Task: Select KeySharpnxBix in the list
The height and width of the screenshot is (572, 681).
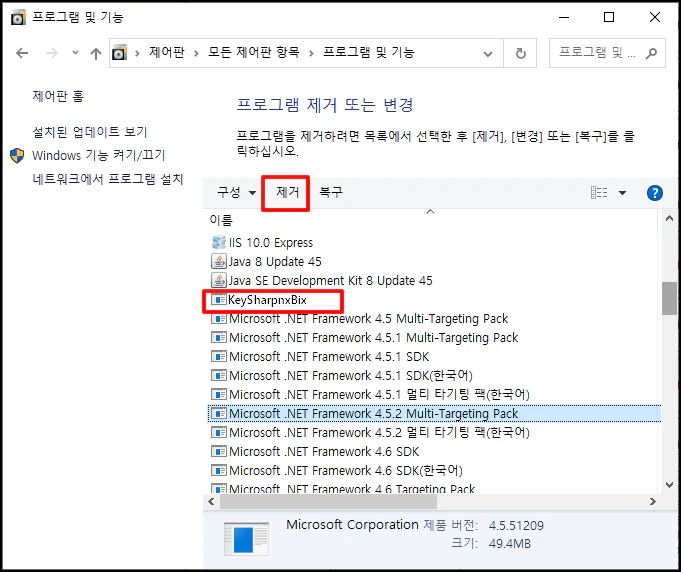Action: coord(267,300)
